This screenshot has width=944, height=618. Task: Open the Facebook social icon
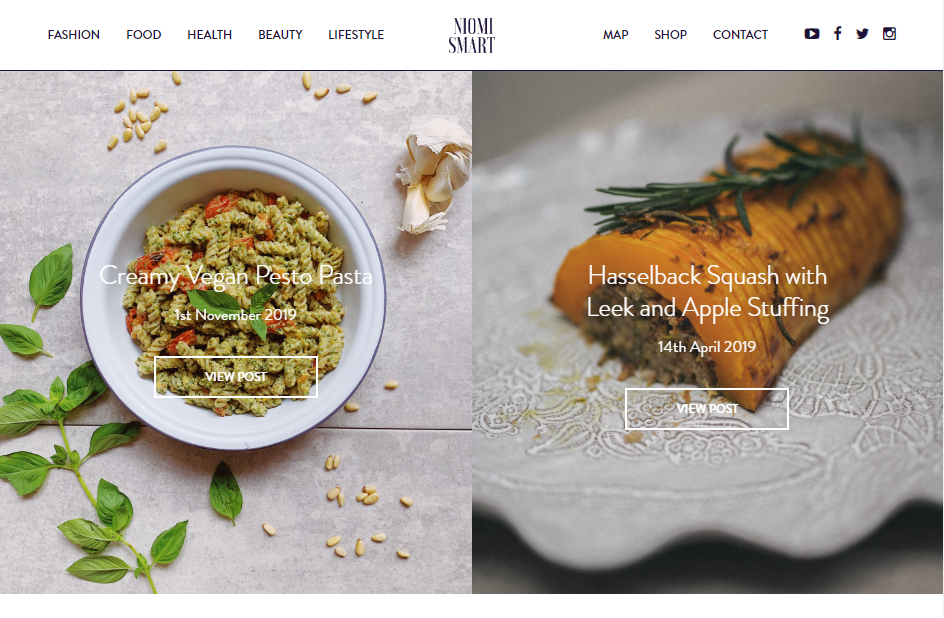coord(837,34)
